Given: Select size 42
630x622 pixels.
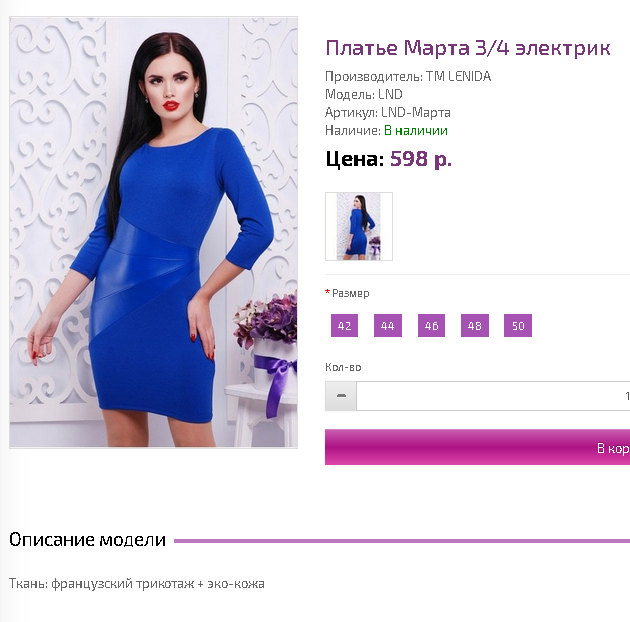Looking at the screenshot, I should 344,325.
